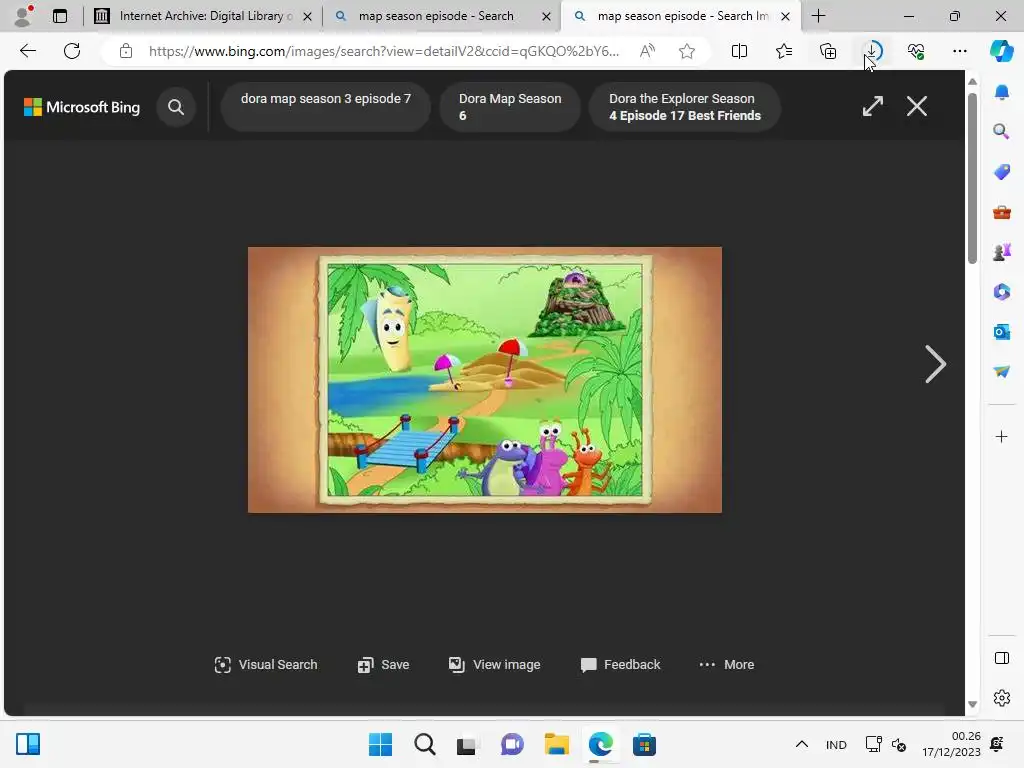Open the Favorites list
The height and width of the screenshot is (768, 1024).
(x=784, y=51)
